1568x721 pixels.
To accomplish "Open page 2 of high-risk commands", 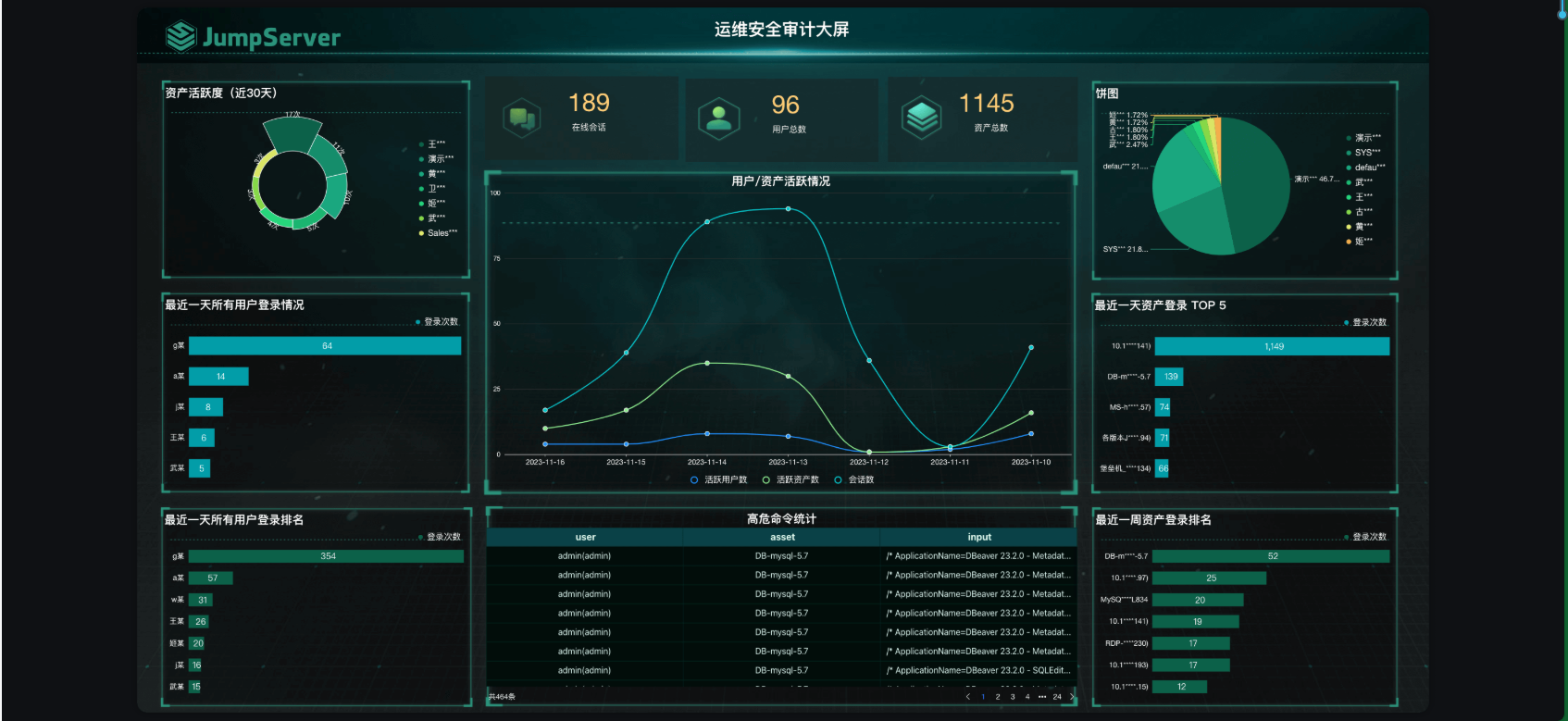I will pos(998,697).
